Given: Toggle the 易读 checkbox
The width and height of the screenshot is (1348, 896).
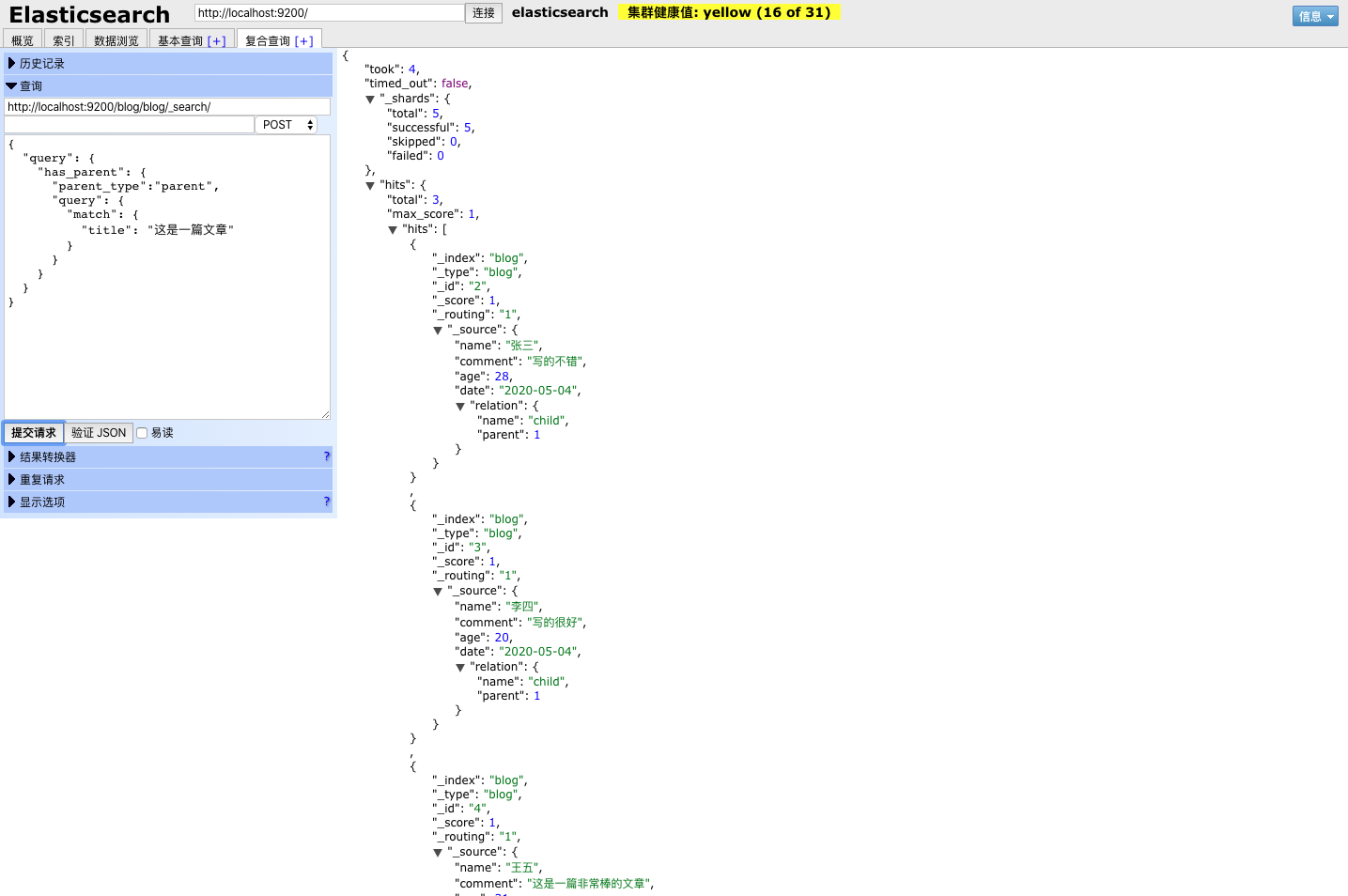Looking at the screenshot, I should pyautogui.click(x=143, y=433).
